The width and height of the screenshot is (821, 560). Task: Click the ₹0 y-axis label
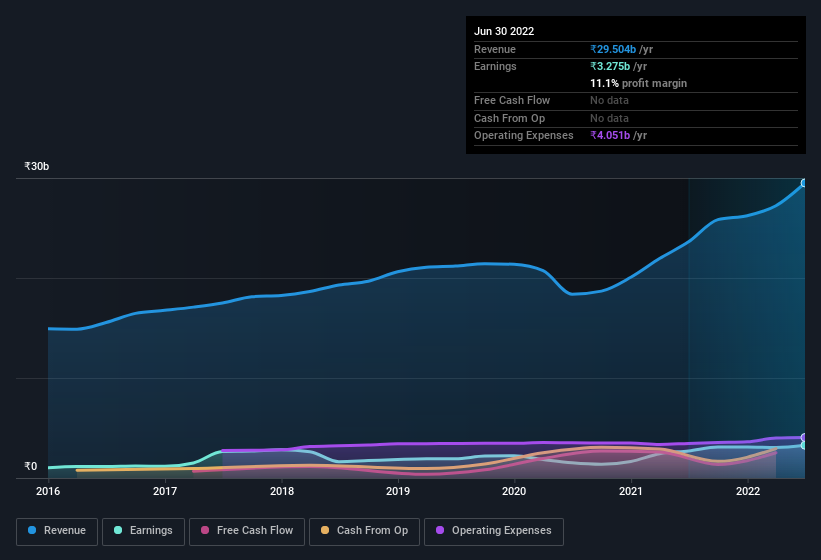pos(31,466)
